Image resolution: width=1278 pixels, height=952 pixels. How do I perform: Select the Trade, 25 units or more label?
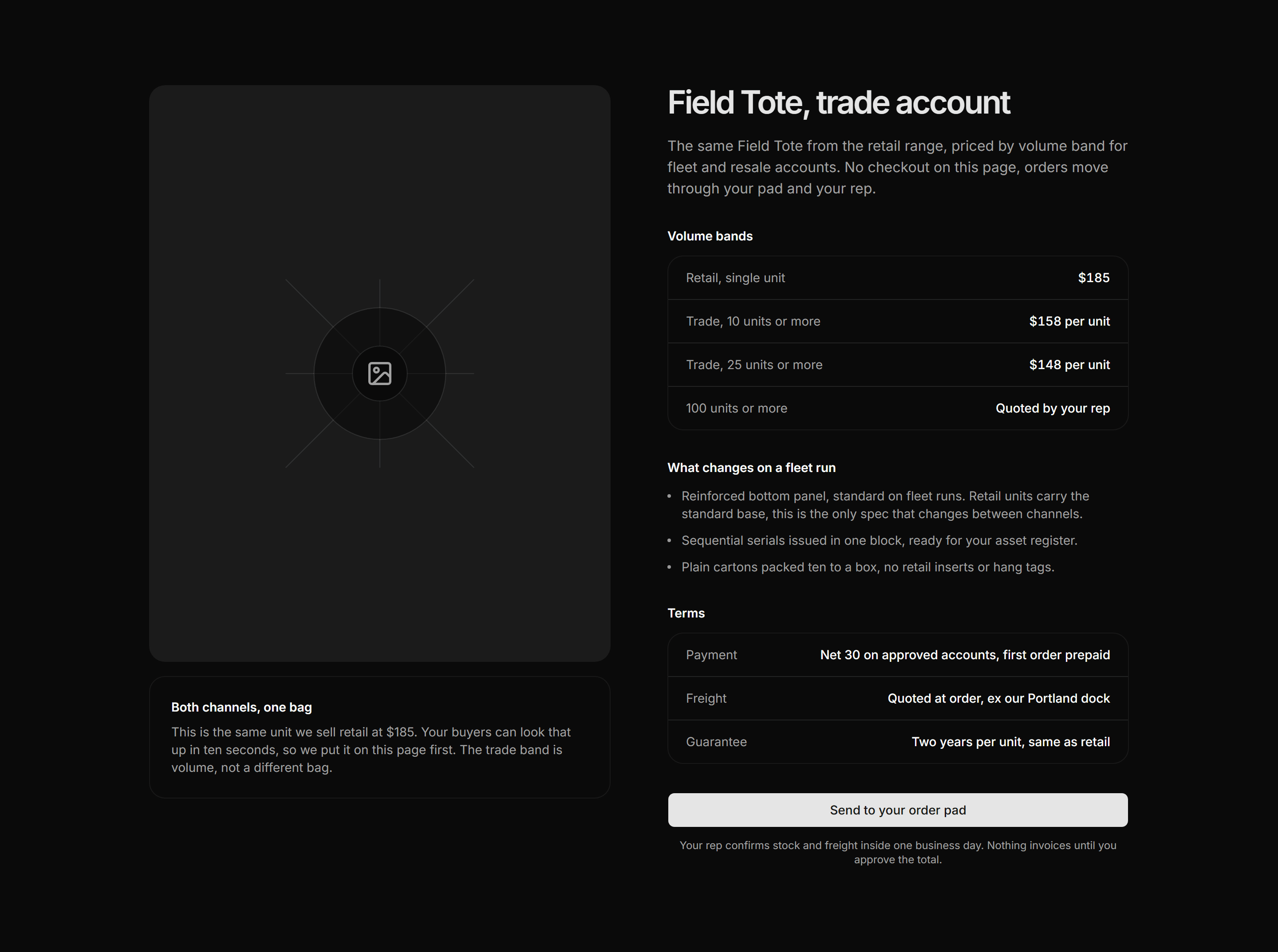coord(754,365)
